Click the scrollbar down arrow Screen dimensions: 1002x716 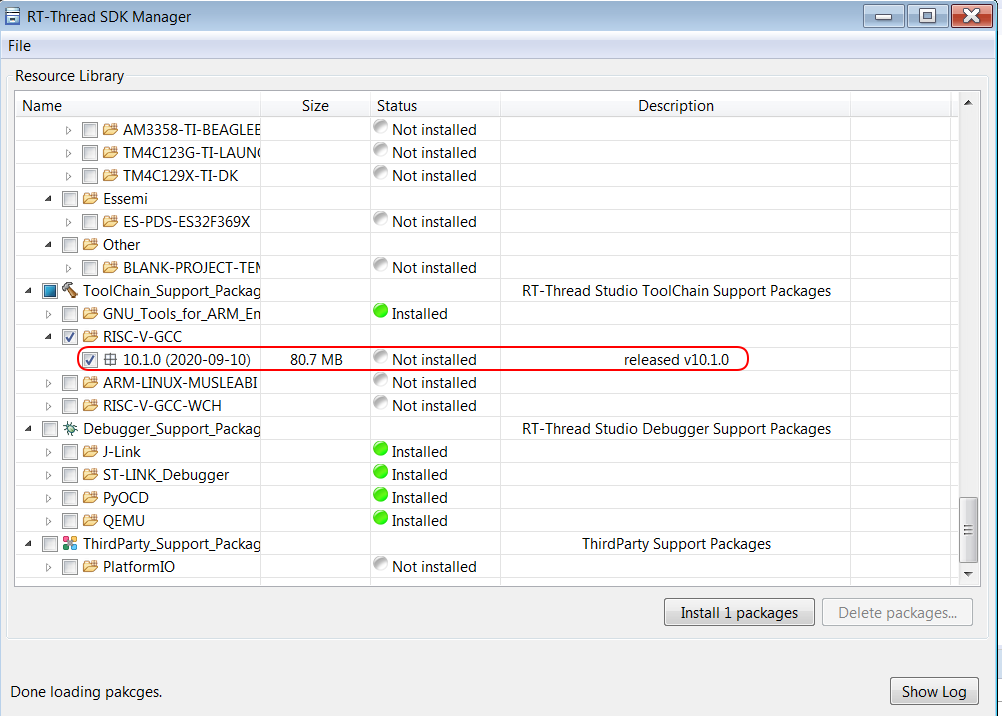point(968,573)
